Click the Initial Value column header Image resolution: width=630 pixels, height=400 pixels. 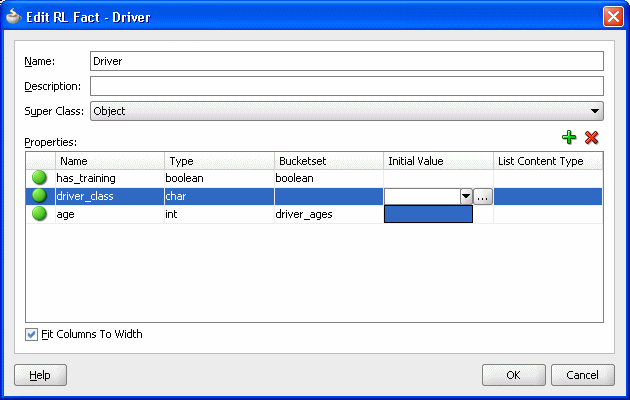[x=438, y=161]
